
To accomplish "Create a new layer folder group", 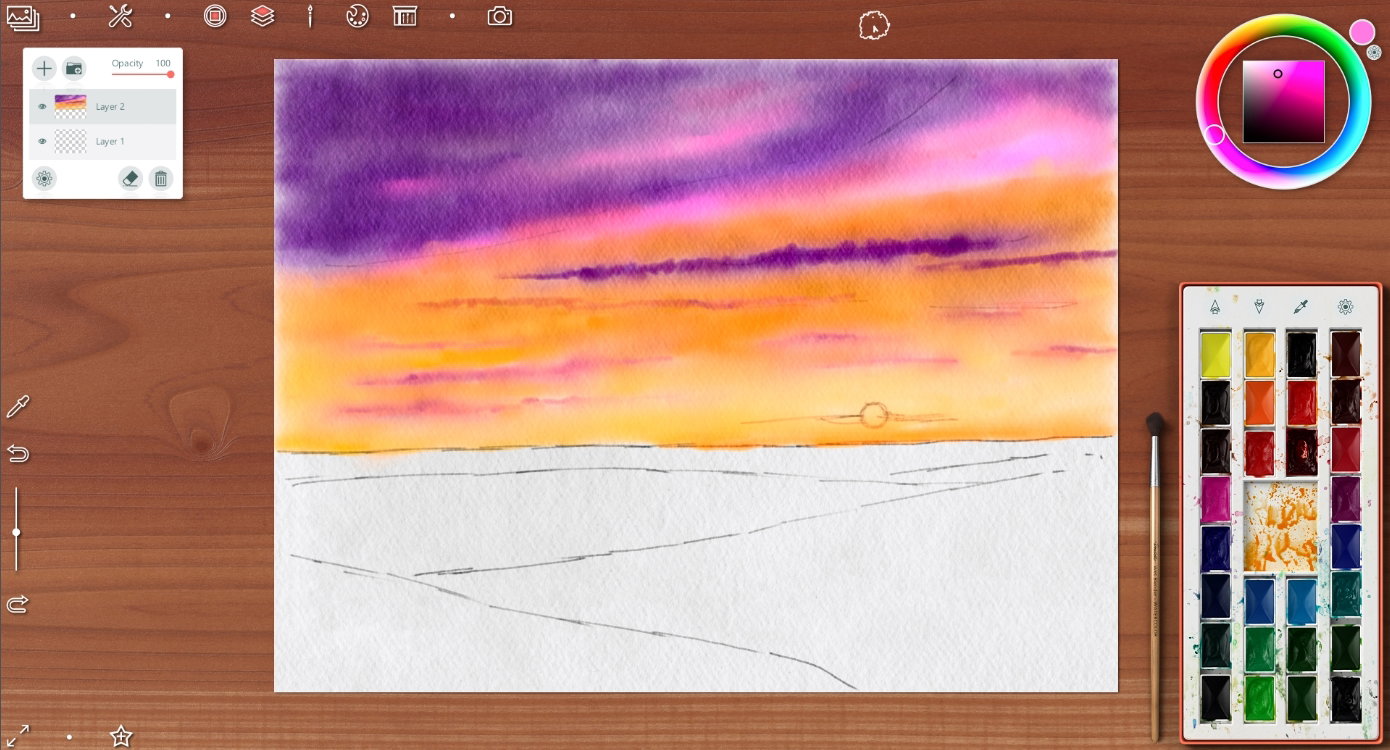I will point(74,68).
